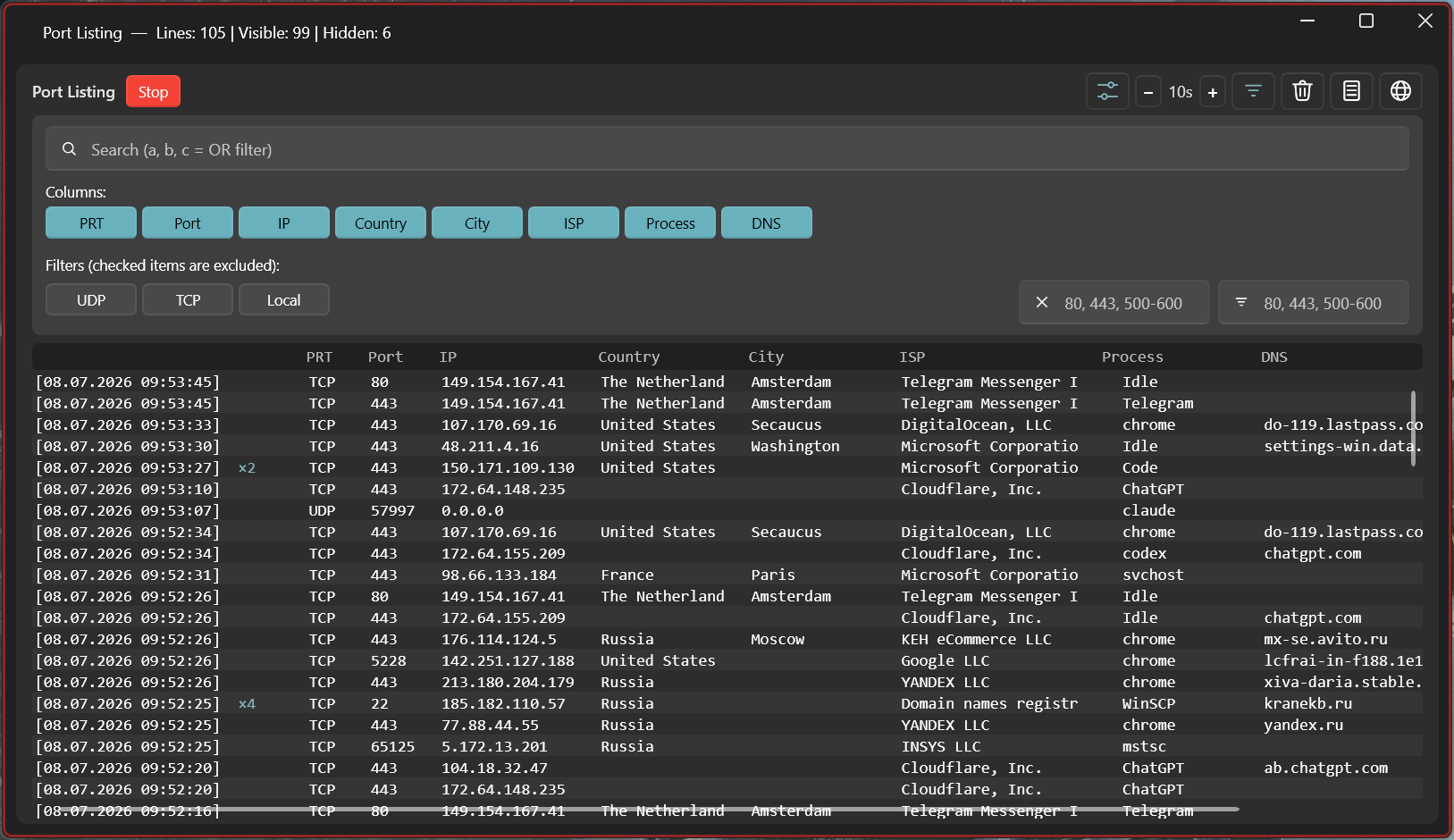
Task: Click the ab.chatgpt.com DNS entry
Action: (x=1325, y=768)
